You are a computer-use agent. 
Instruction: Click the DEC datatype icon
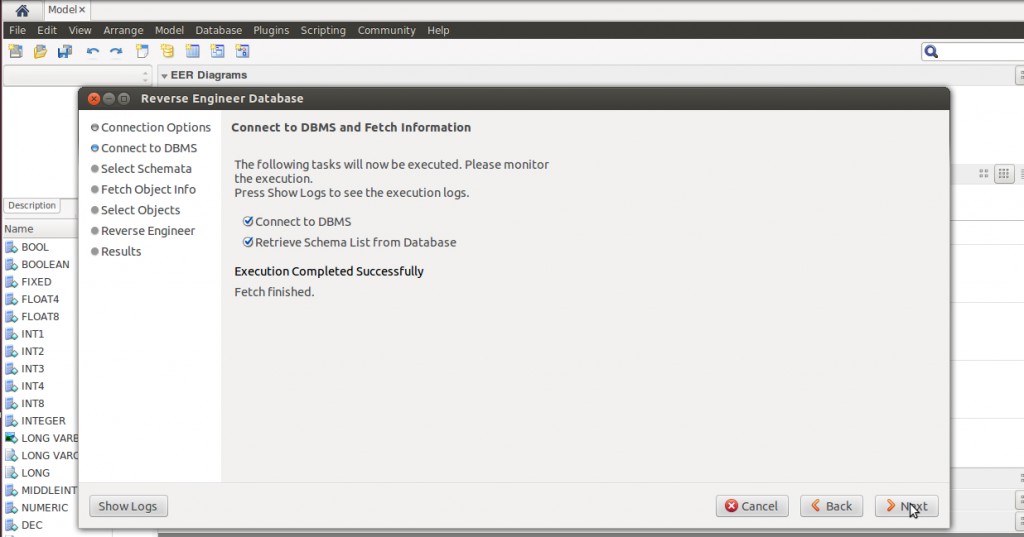point(11,525)
